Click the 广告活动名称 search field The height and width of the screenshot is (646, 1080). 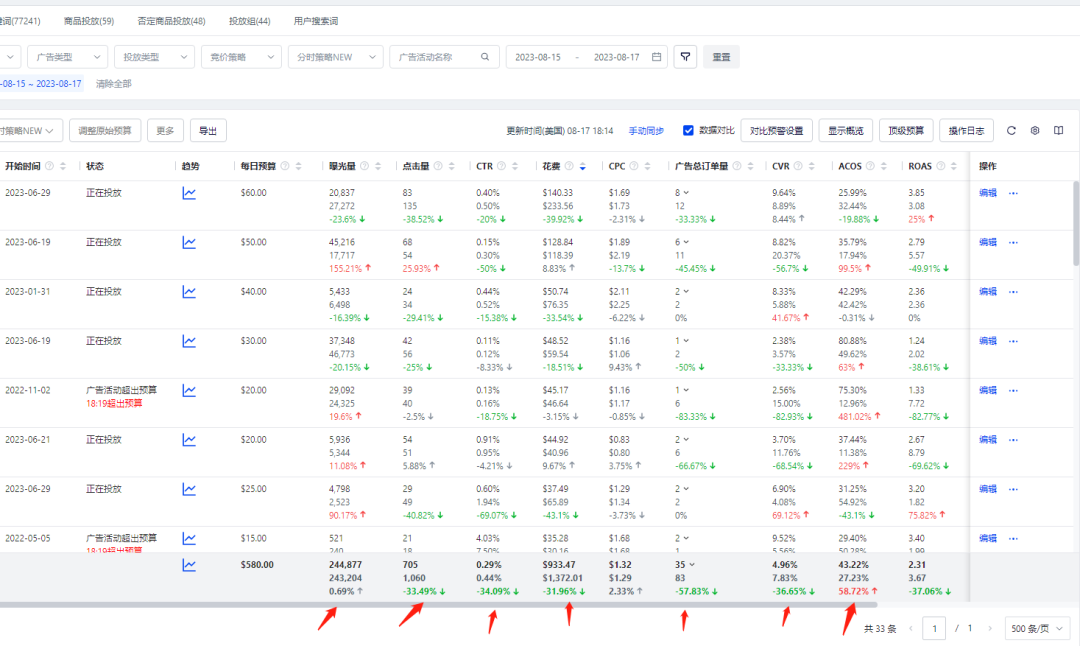point(444,56)
